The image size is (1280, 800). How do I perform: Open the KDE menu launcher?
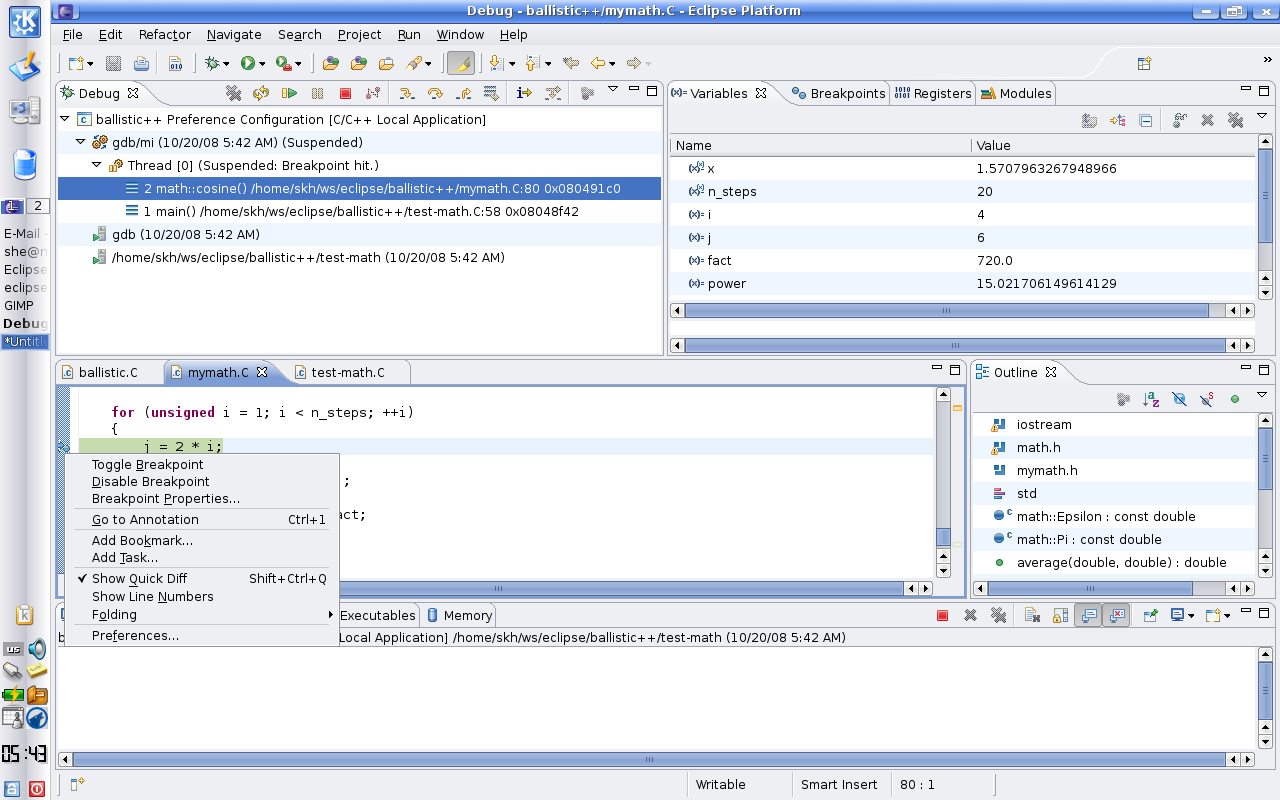(25, 20)
